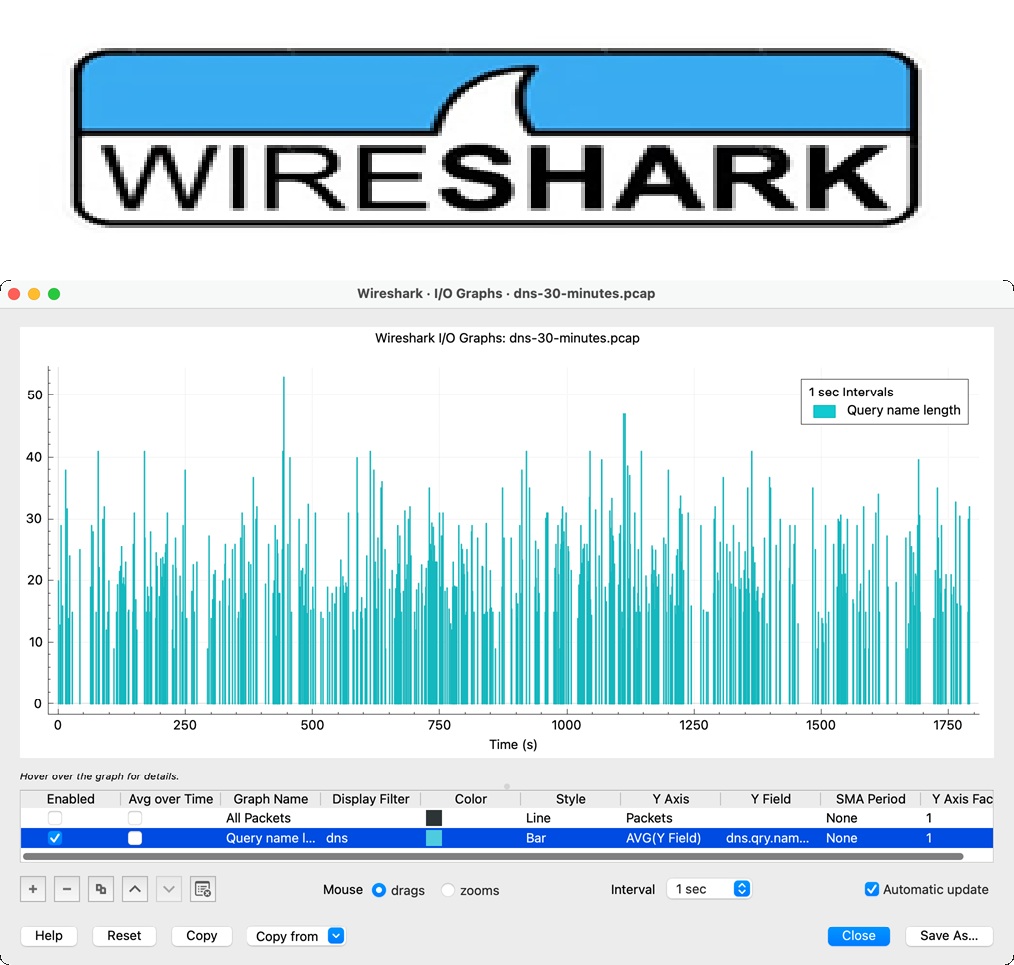The width and height of the screenshot is (1014, 965).
Task: Click the cyan color swatch for Query name length
Action: [x=434, y=838]
